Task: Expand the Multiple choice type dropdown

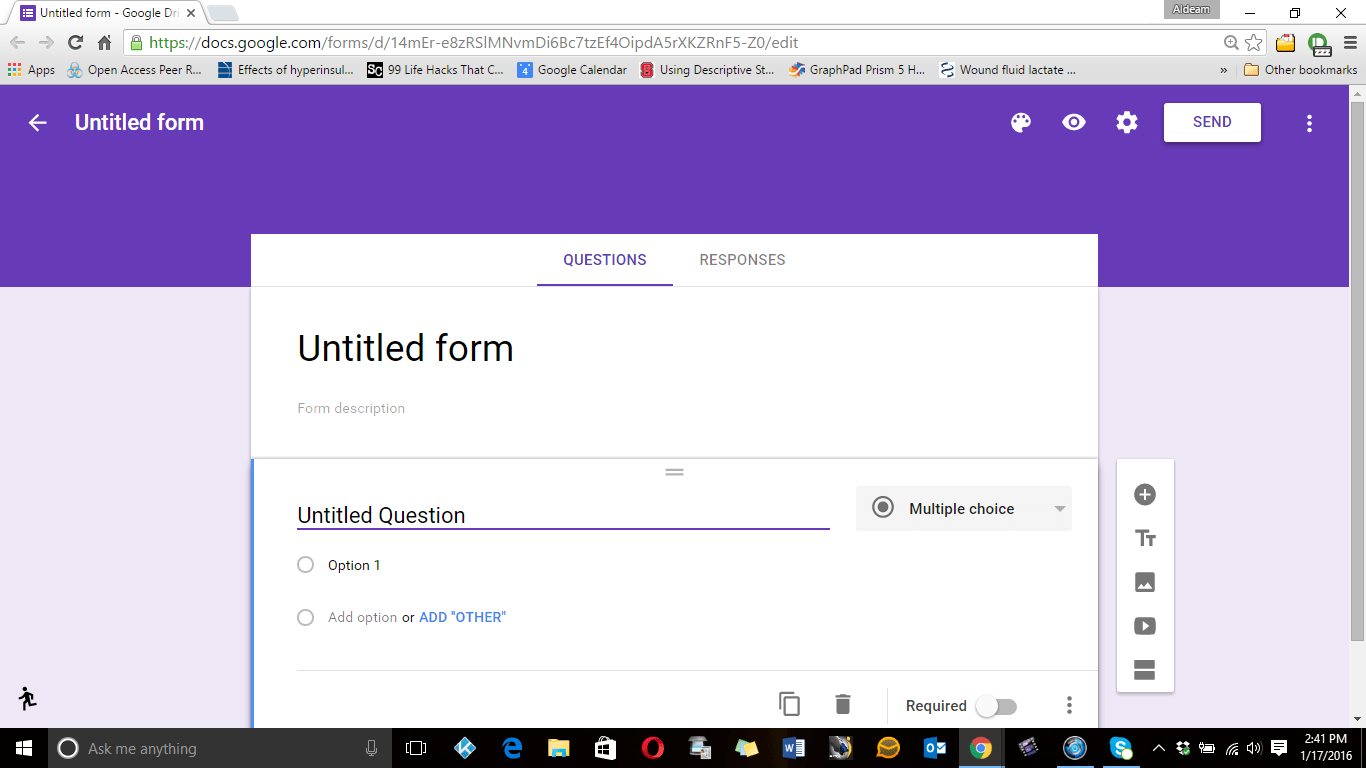Action: [x=963, y=509]
